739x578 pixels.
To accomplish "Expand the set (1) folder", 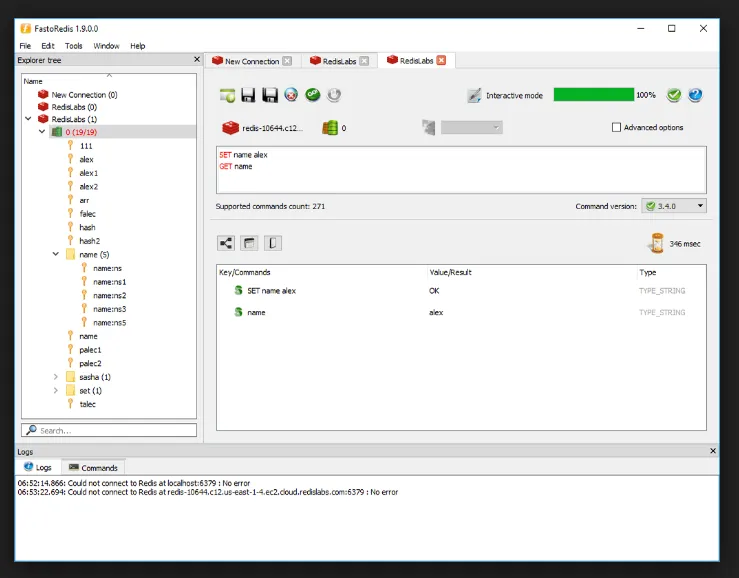I will 56,390.
